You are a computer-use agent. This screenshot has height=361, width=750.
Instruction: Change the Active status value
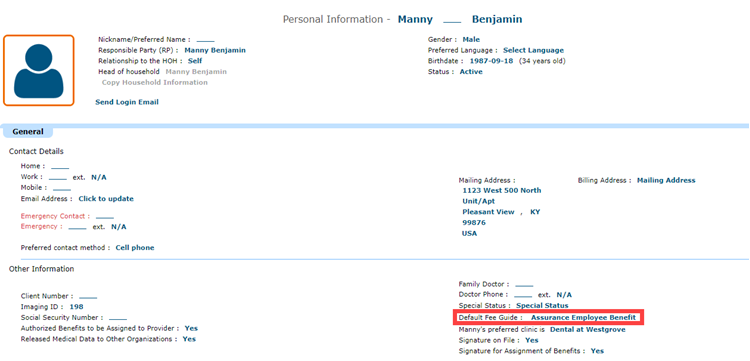tap(471, 72)
